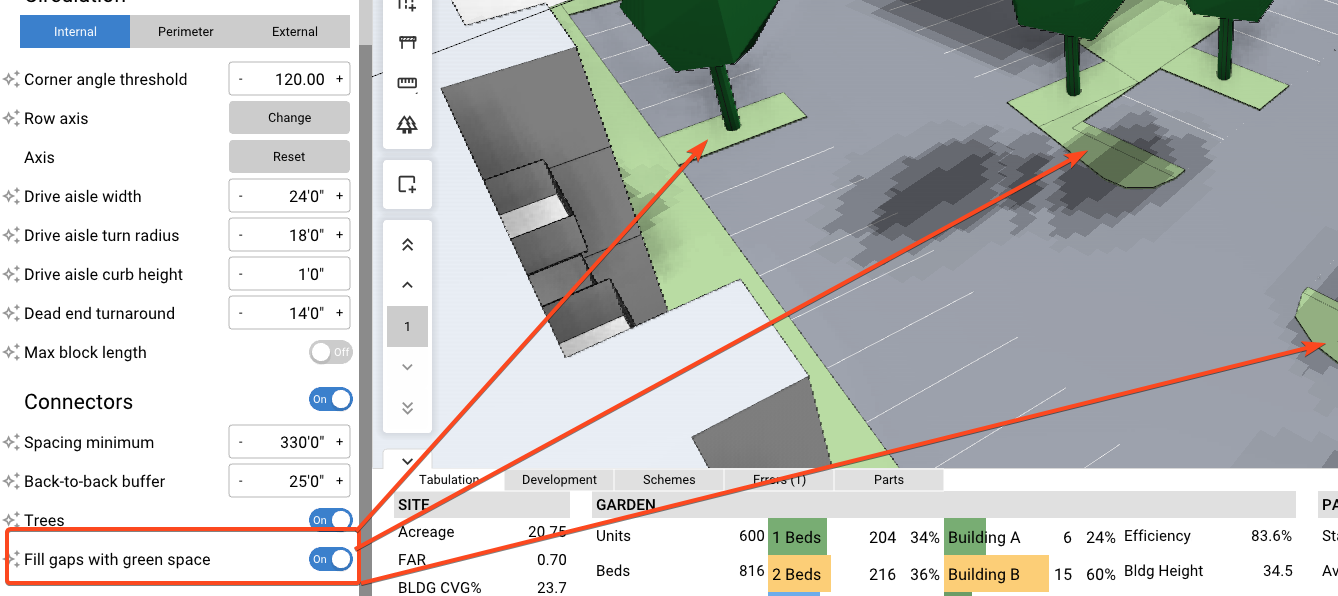
Task: Increase Drive aisle turn radius with plus
Action: (x=339, y=236)
